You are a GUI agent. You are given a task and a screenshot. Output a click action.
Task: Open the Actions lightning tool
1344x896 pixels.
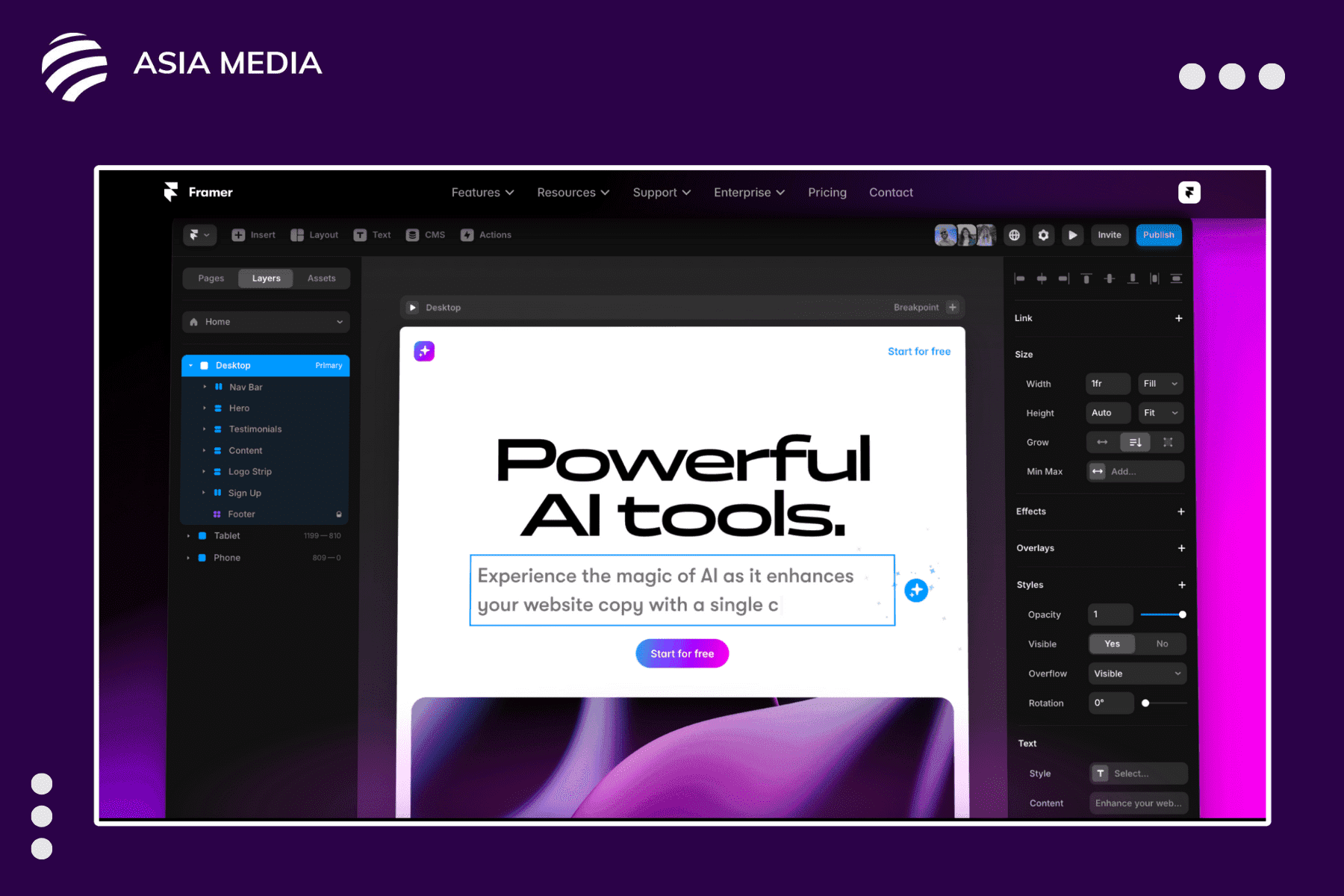point(486,235)
